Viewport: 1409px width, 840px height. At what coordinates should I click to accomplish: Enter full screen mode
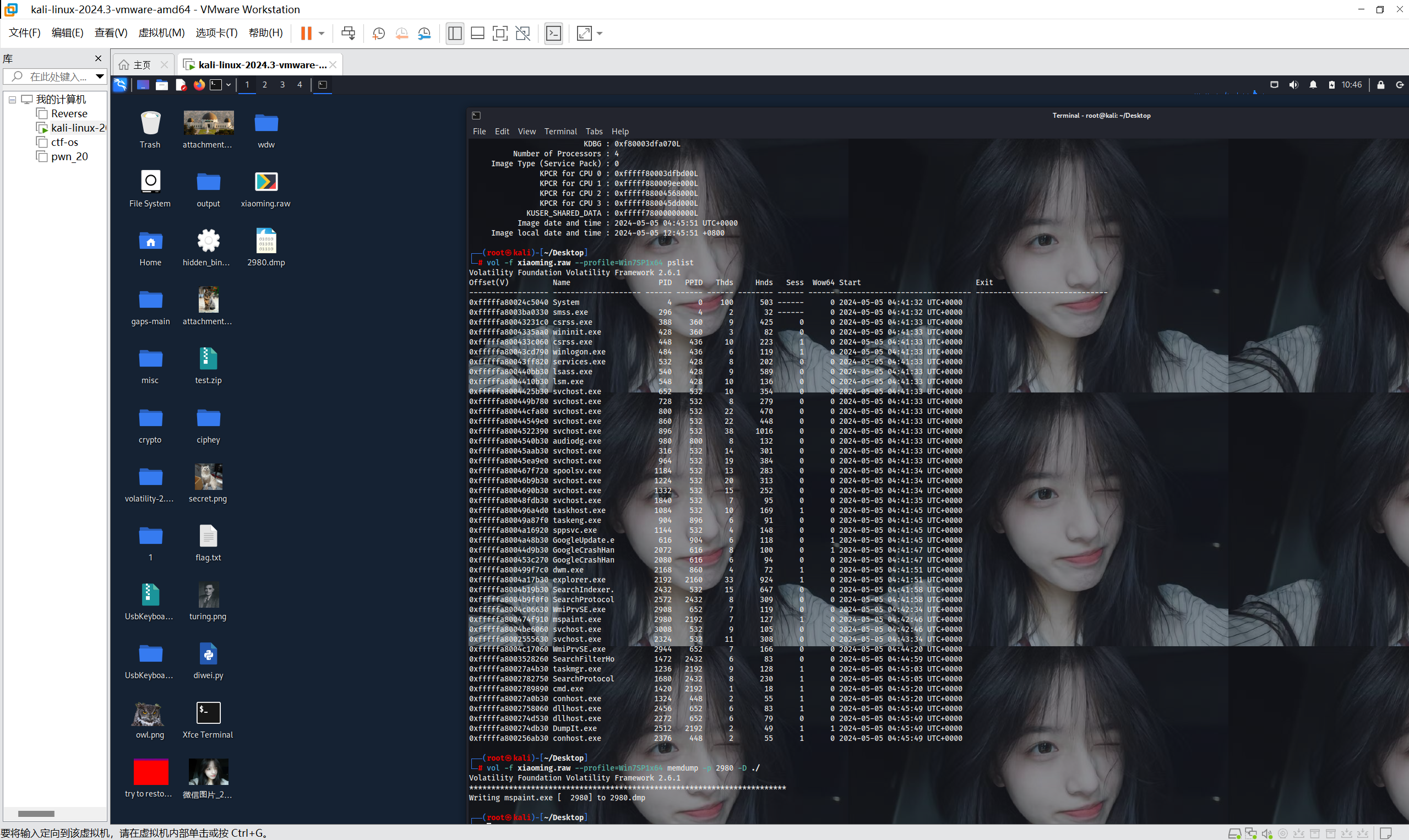(x=501, y=34)
